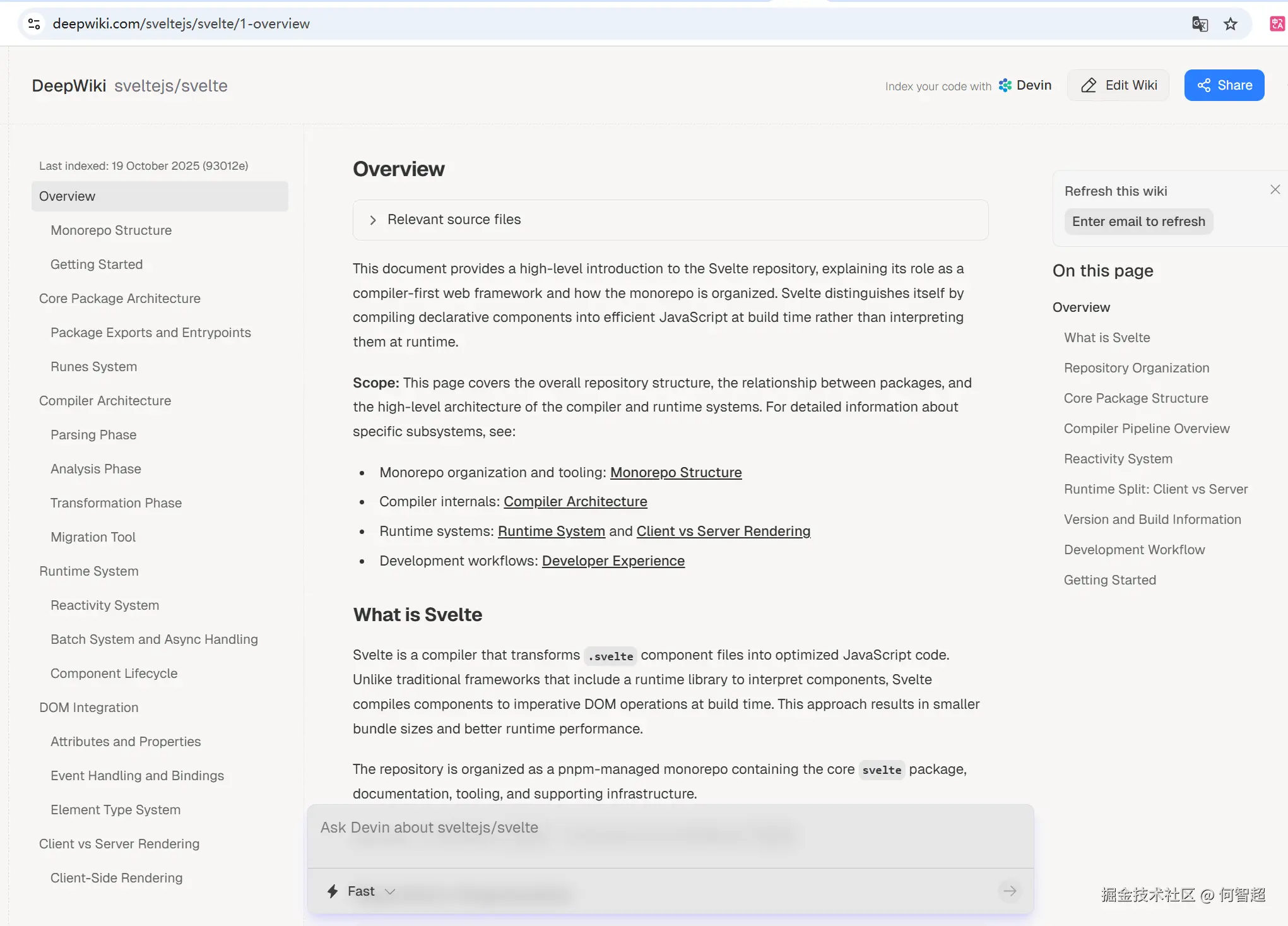This screenshot has height=926, width=1288.
Task: Follow the Client vs Server Rendering link
Action: pyautogui.click(x=723, y=531)
